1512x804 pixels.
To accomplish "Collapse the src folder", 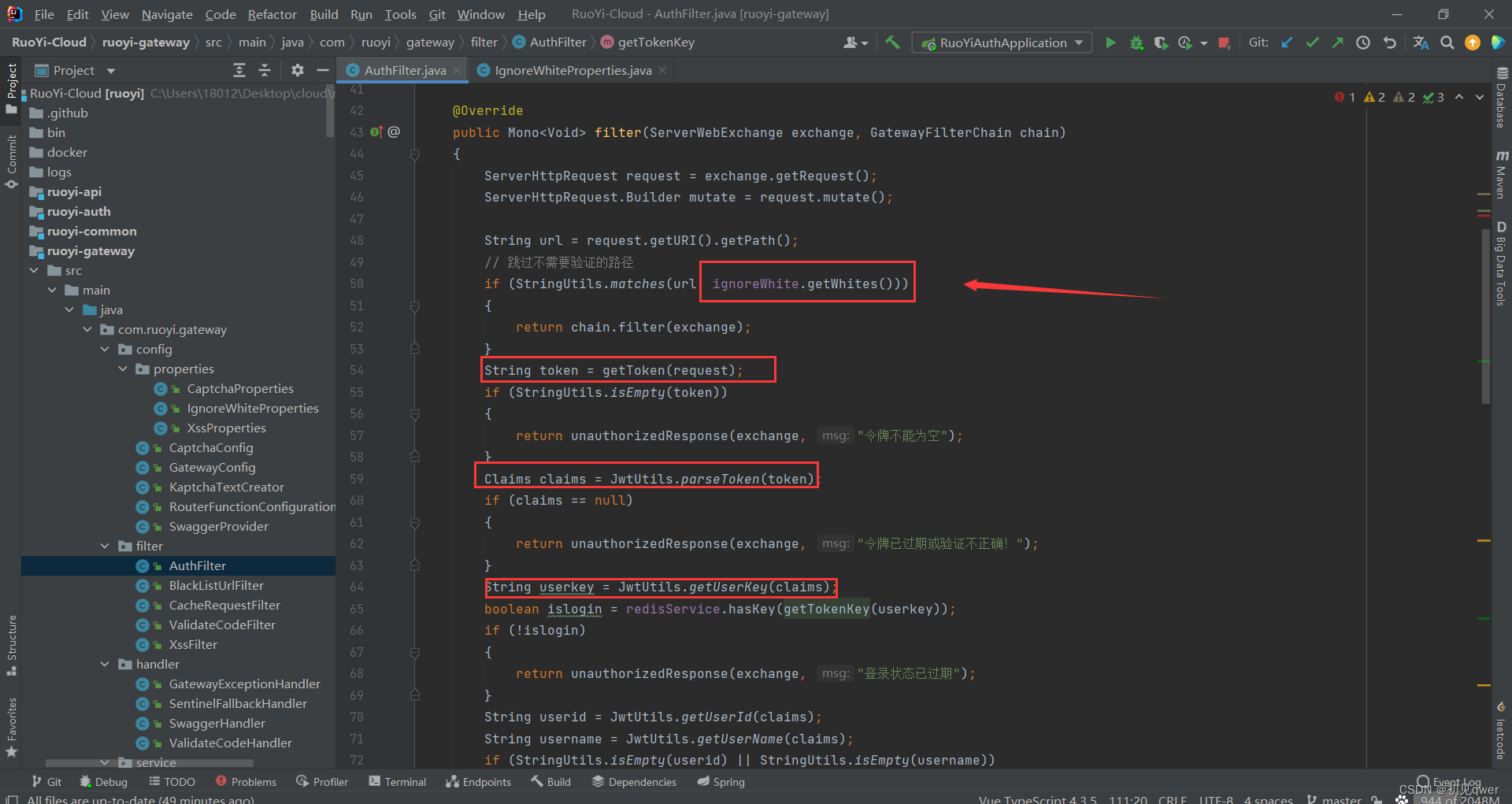I will coord(34,270).
